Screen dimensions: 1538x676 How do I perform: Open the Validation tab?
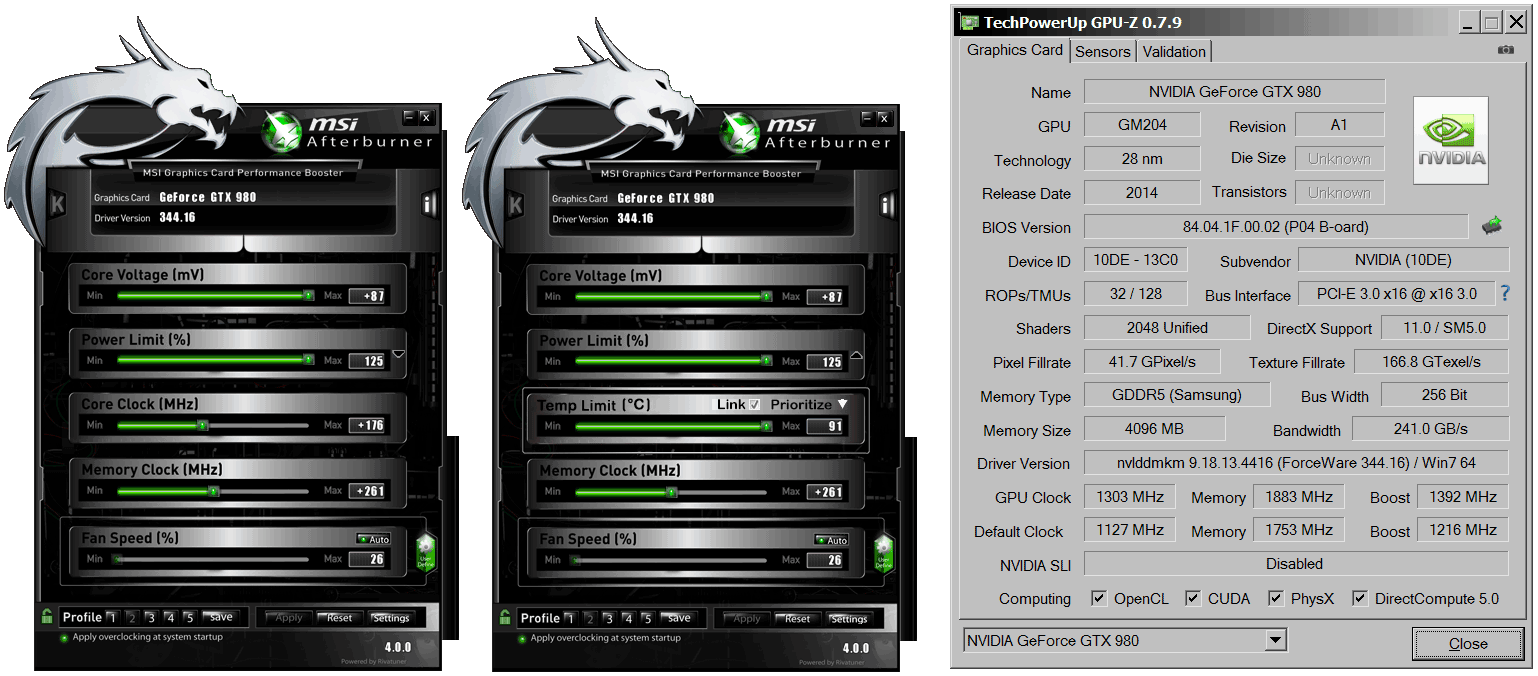tap(1174, 51)
